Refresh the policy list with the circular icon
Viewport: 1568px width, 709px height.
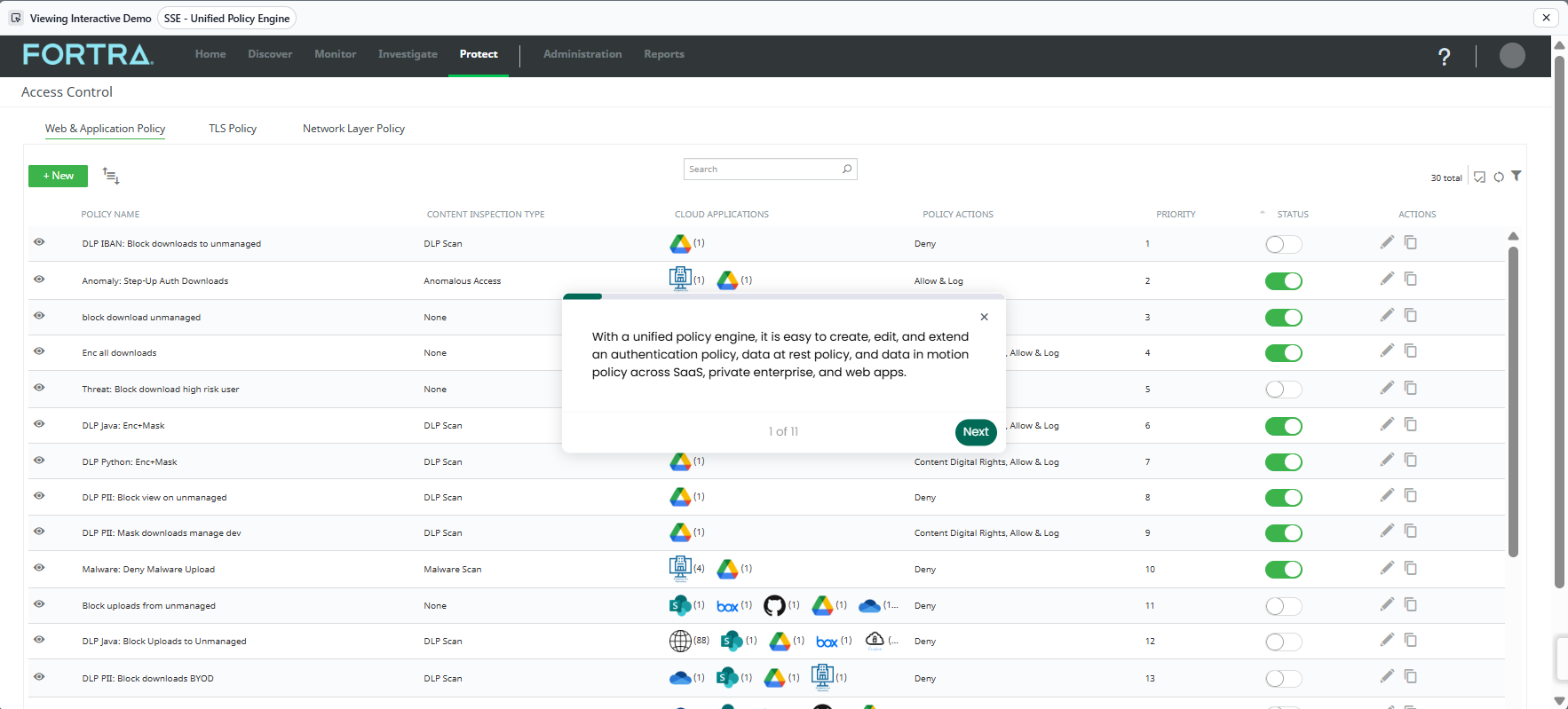tap(1499, 177)
